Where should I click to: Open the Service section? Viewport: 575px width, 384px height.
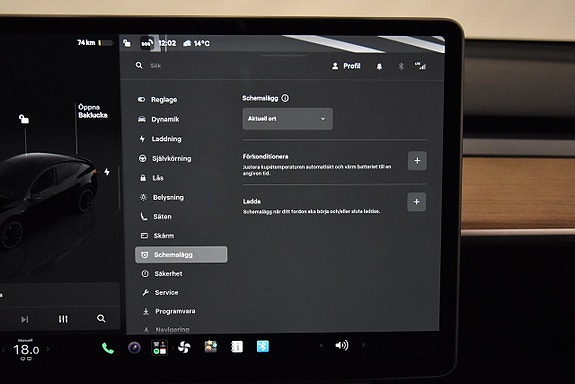pos(161,292)
